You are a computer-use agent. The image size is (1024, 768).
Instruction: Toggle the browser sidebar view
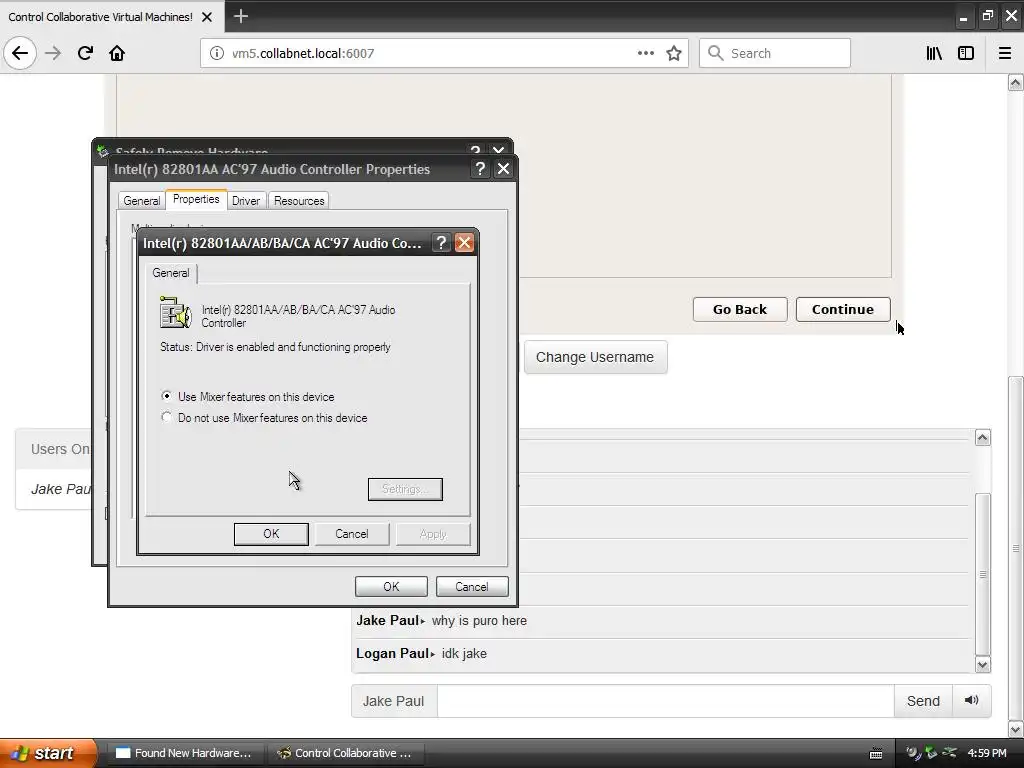[966, 53]
